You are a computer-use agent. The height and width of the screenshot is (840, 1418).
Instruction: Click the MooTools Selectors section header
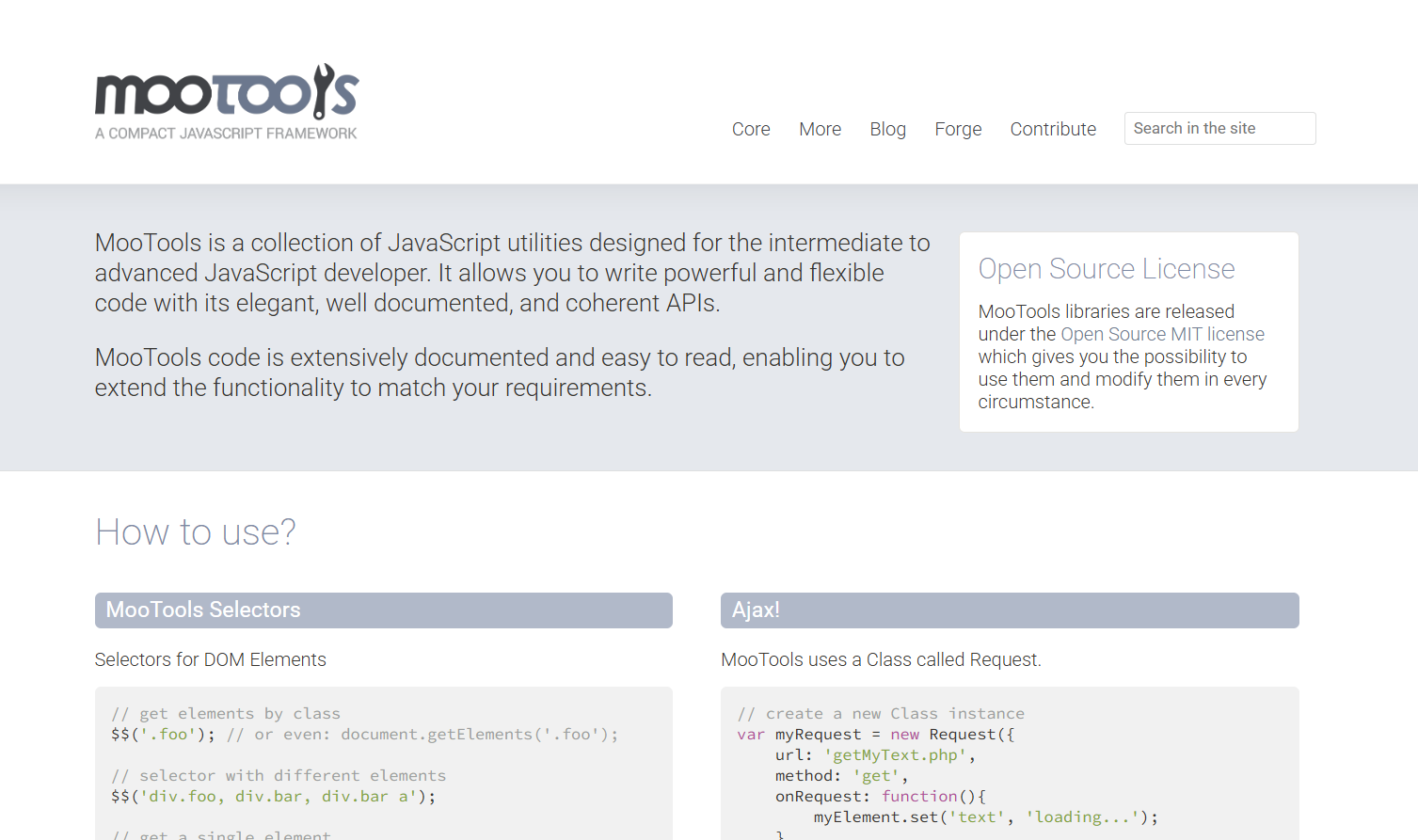(x=202, y=610)
